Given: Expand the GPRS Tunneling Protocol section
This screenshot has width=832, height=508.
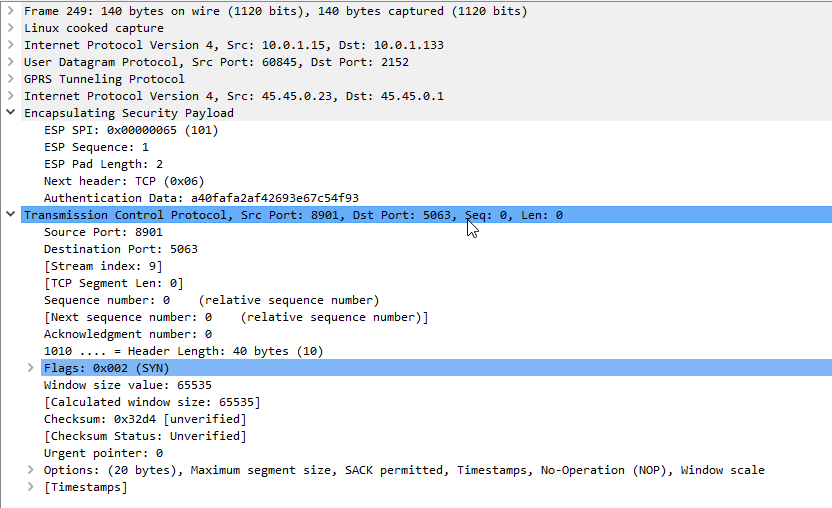Looking at the screenshot, I should pyautogui.click(x=10, y=79).
